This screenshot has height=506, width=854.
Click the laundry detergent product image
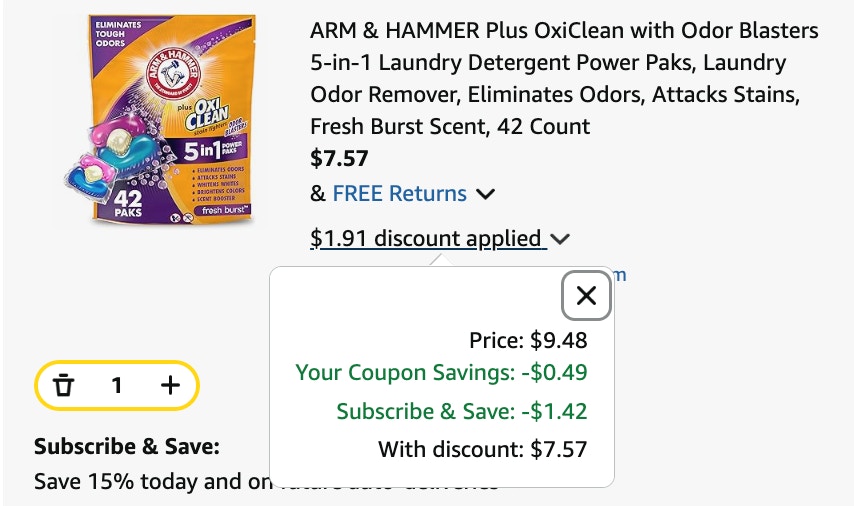click(x=160, y=119)
